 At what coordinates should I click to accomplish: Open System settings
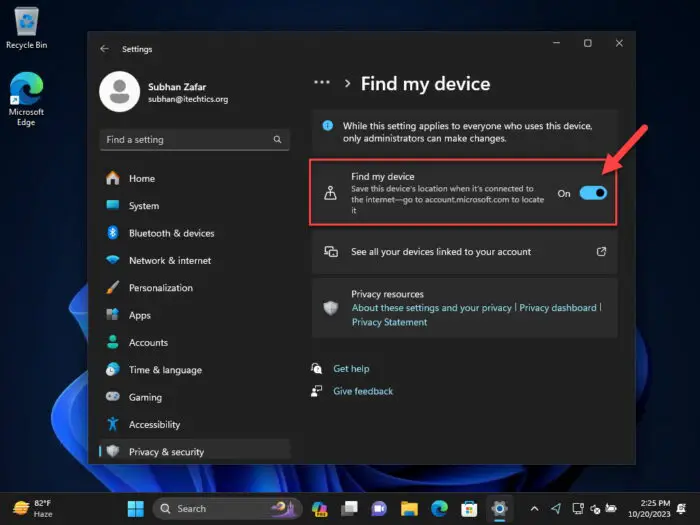pyautogui.click(x=195, y=206)
